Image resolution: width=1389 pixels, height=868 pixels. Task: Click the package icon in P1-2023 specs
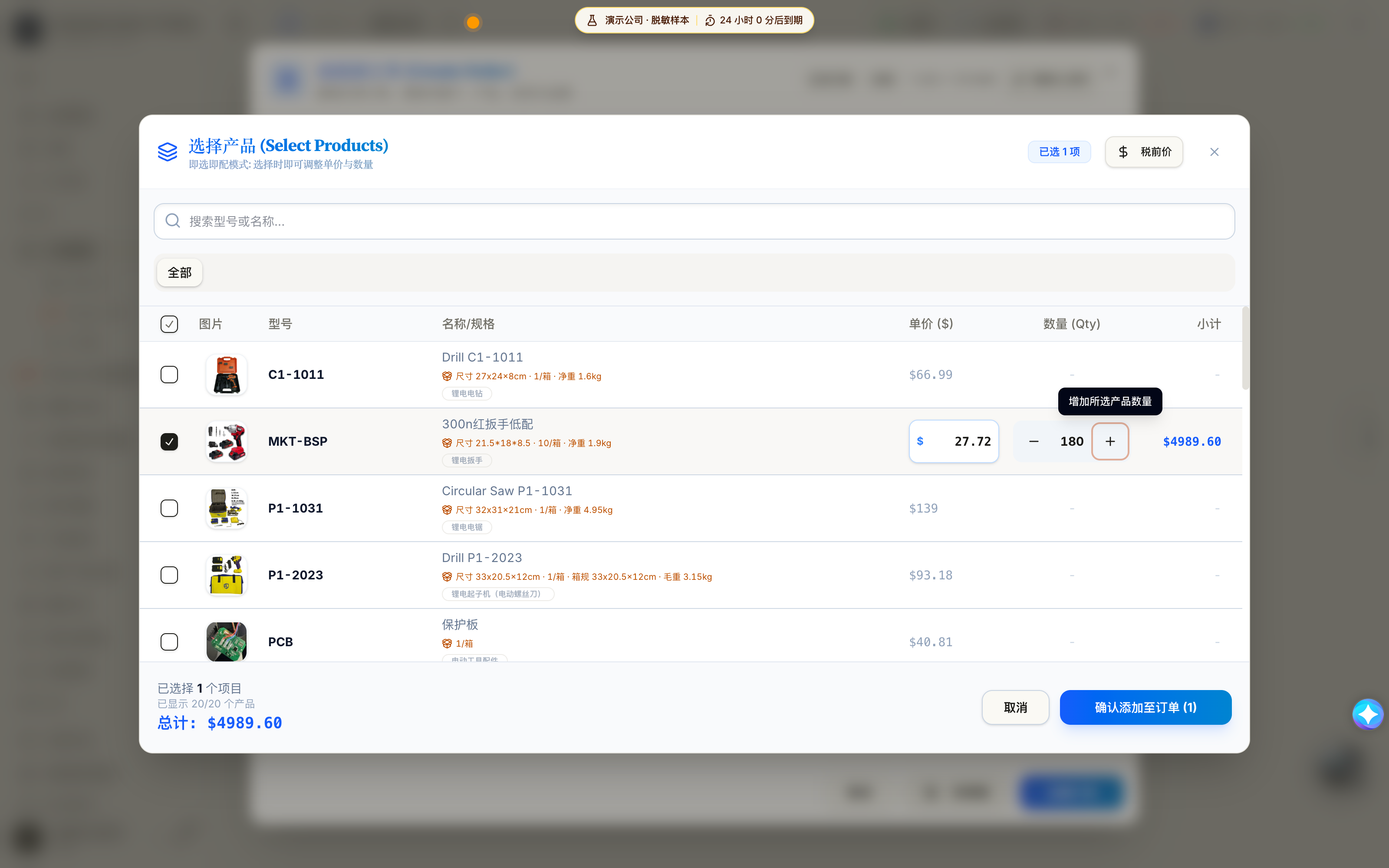pos(447,577)
